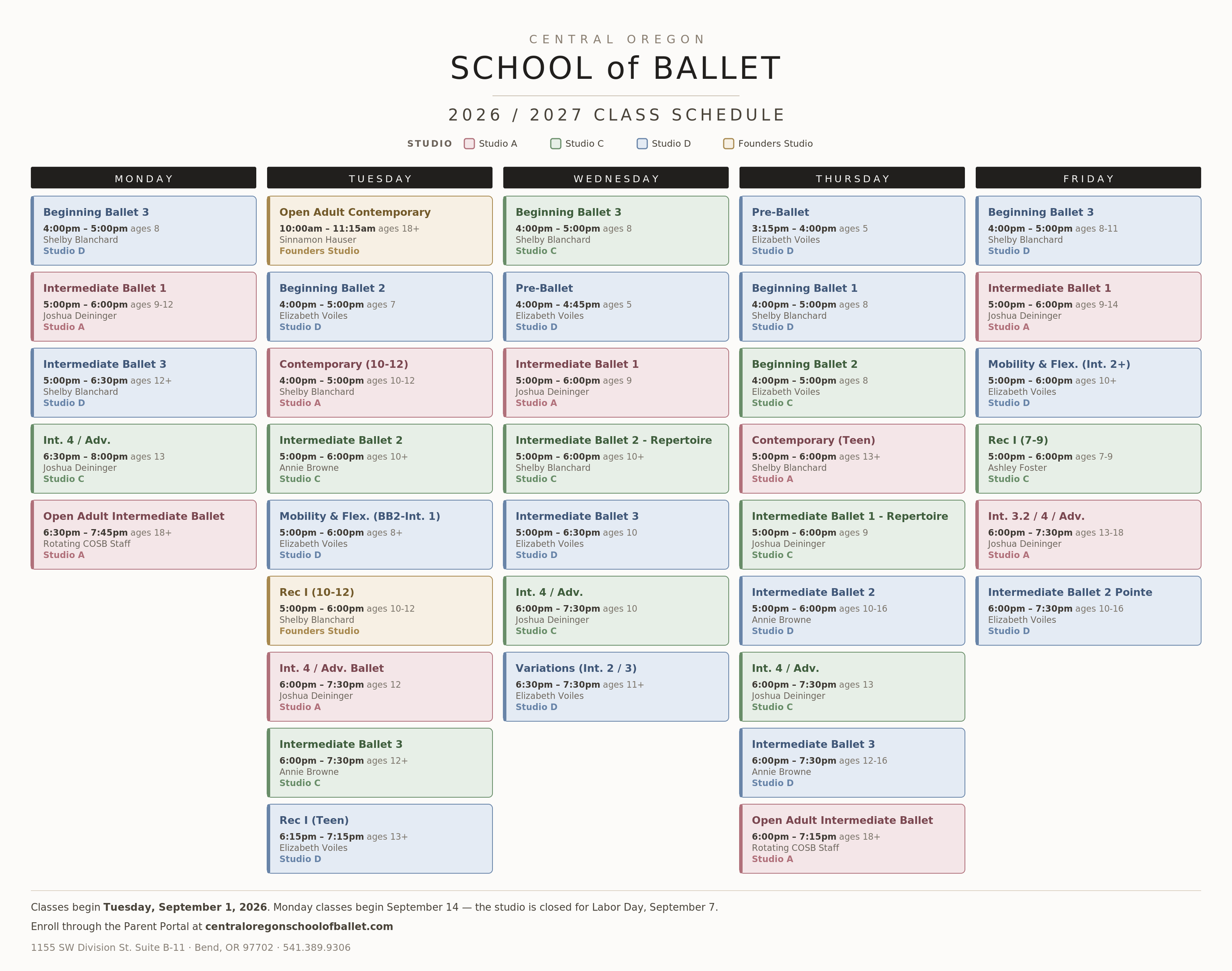Open Monday Int. 4 / Adv. class card
Viewport: 1232px width, 971px height.
pyautogui.click(x=143, y=459)
